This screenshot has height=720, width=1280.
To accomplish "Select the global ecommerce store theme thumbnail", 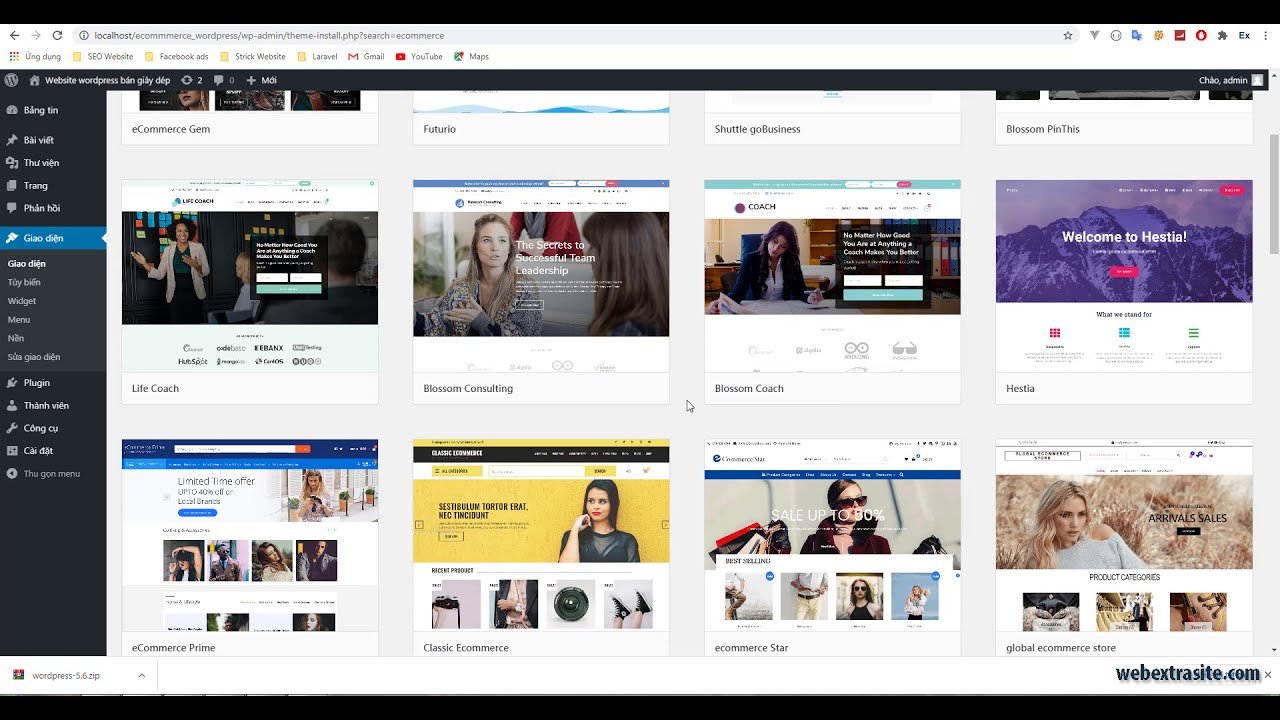I will click(1124, 535).
